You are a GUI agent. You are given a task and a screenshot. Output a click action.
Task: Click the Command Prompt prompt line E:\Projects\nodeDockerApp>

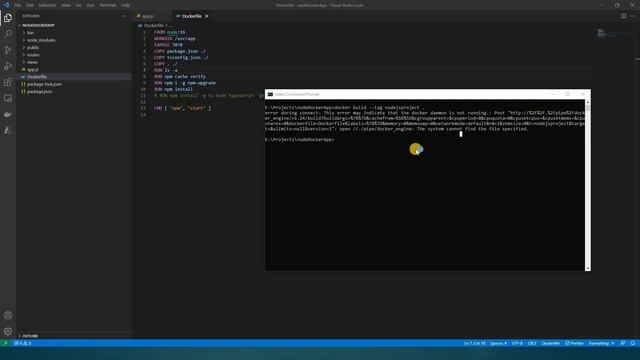coord(300,140)
